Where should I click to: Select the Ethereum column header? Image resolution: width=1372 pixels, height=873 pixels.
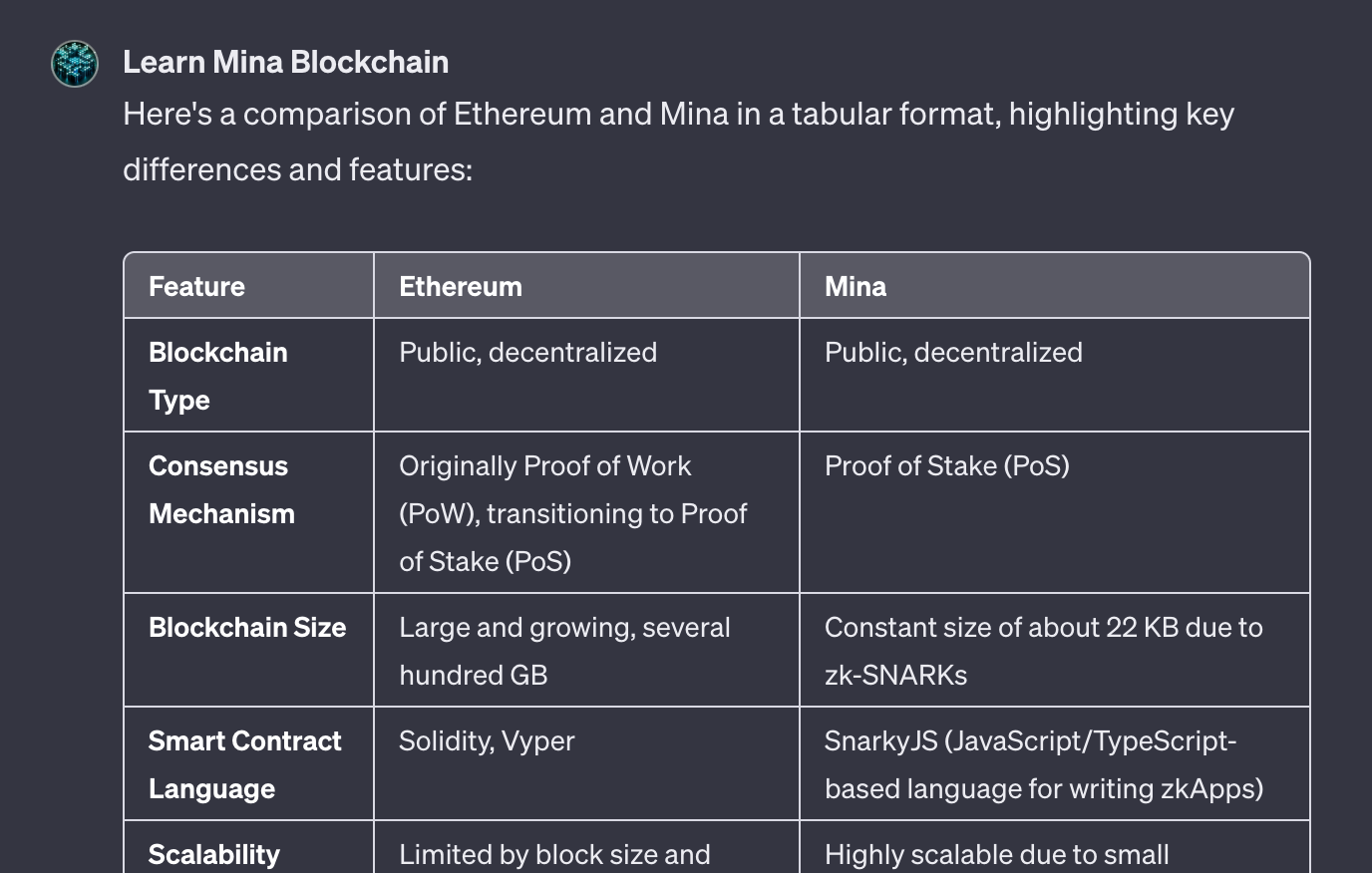point(586,286)
